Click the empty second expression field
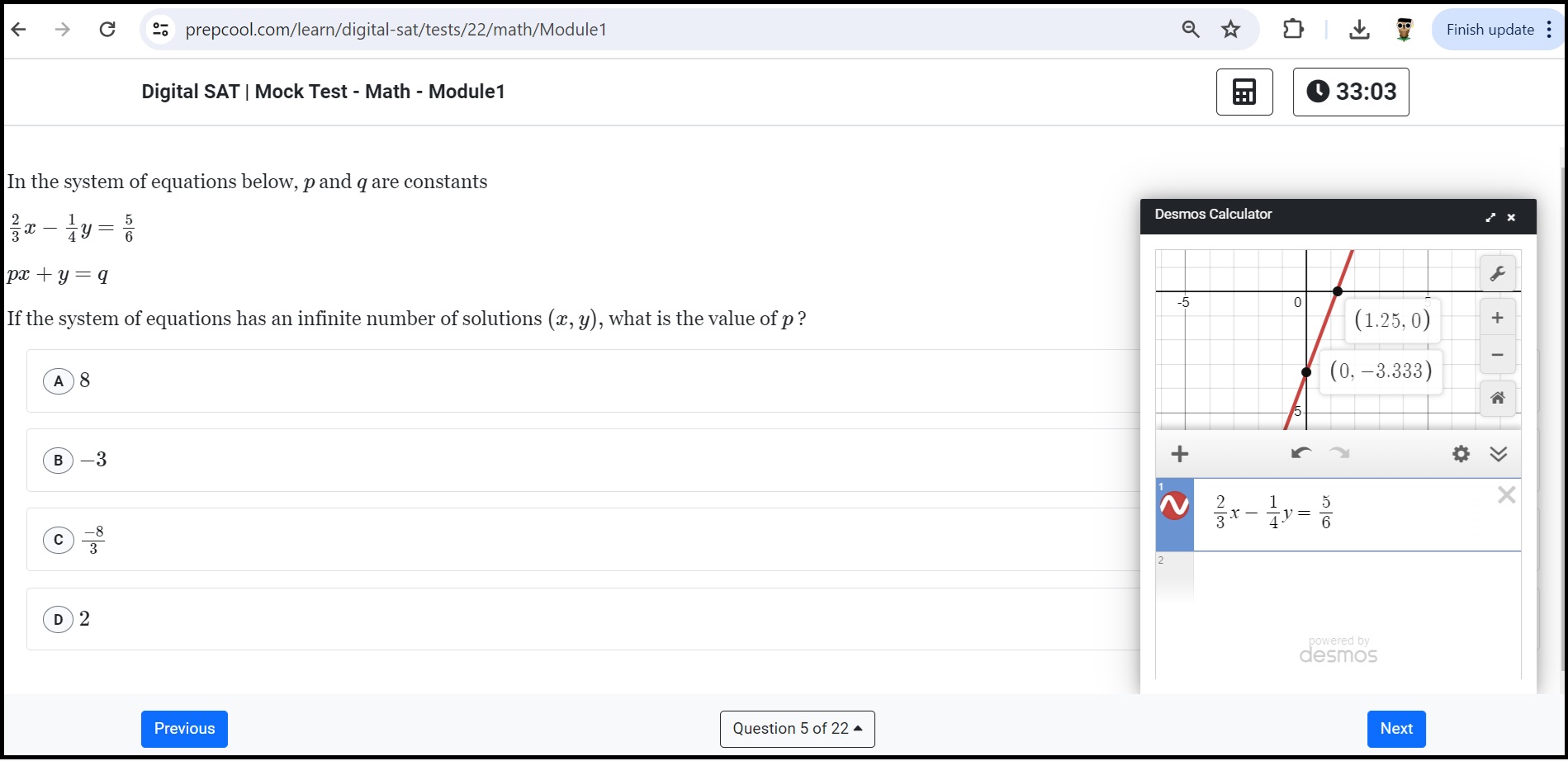This screenshot has width=1568, height=761. point(1356,578)
